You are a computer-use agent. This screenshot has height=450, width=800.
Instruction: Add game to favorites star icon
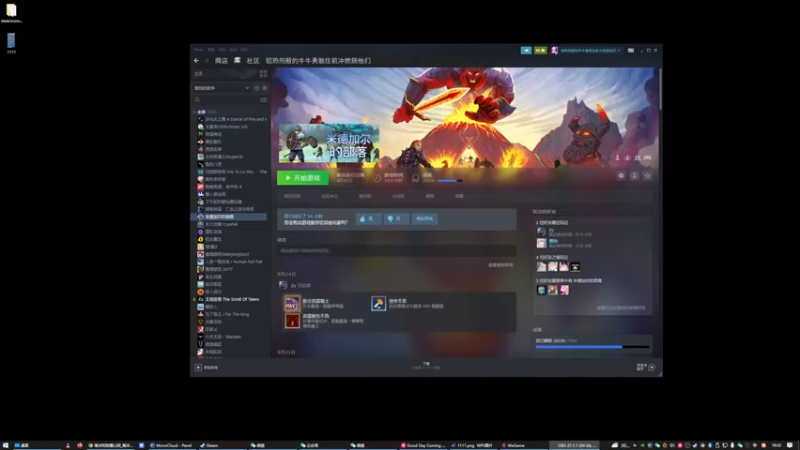[x=647, y=176]
